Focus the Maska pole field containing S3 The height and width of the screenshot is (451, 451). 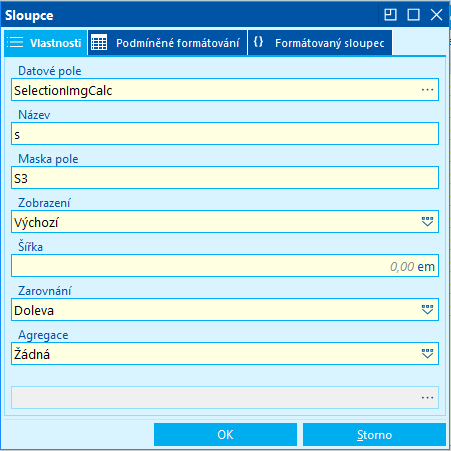[x=225, y=178]
